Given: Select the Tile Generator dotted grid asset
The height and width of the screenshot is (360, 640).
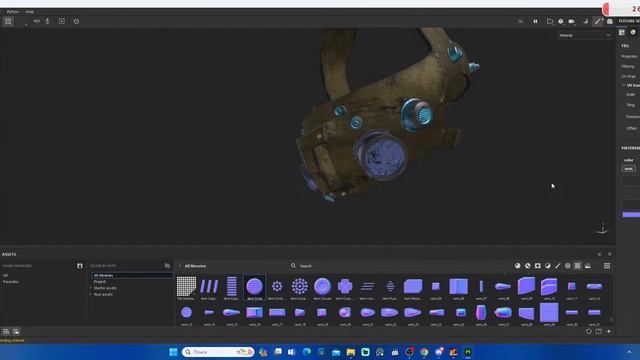Looking at the screenshot, I should (186, 288).
